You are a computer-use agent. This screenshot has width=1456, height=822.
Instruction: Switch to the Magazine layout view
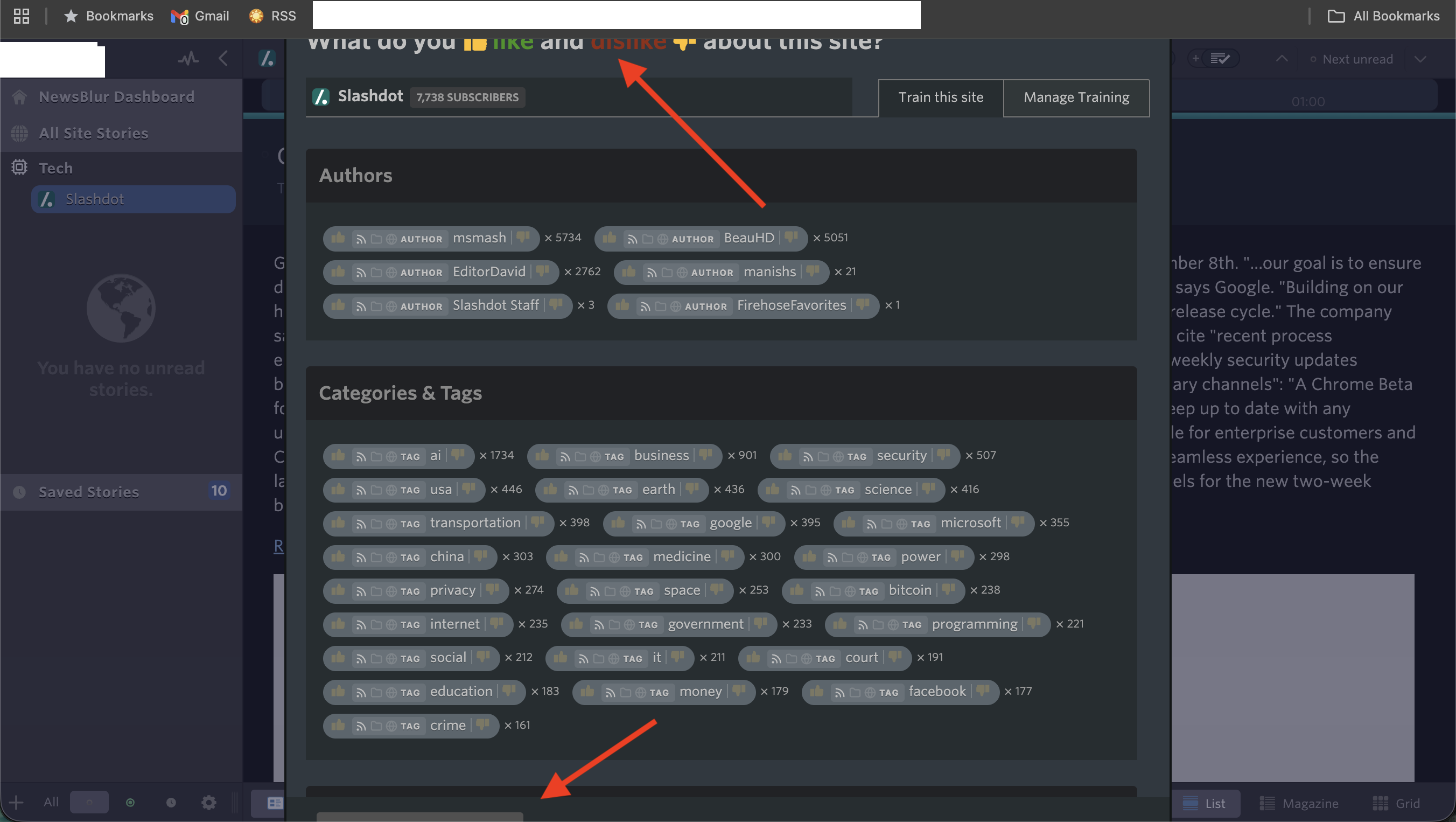(1299, 803)
